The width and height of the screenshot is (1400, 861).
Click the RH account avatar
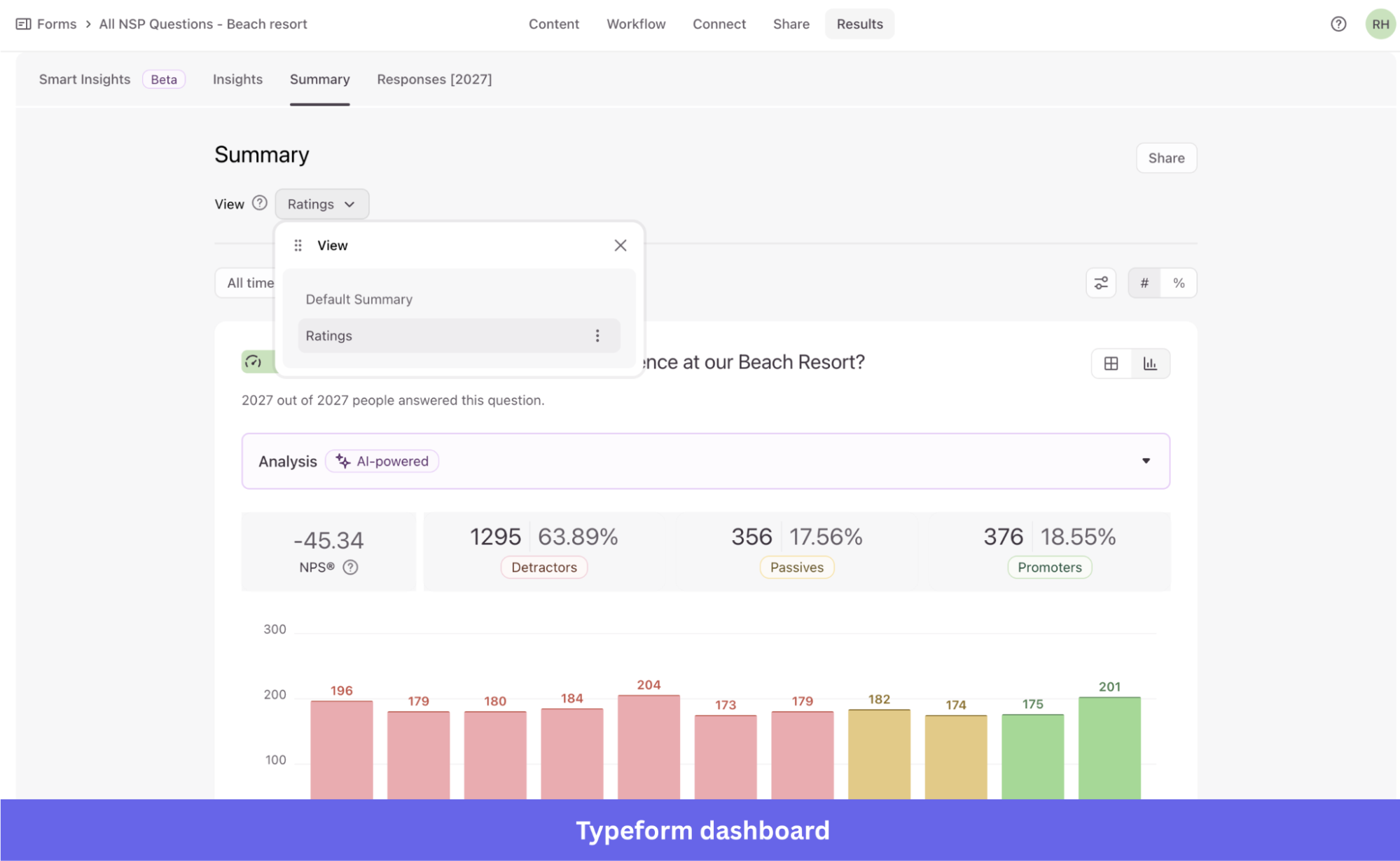[x=1379, y=23]
